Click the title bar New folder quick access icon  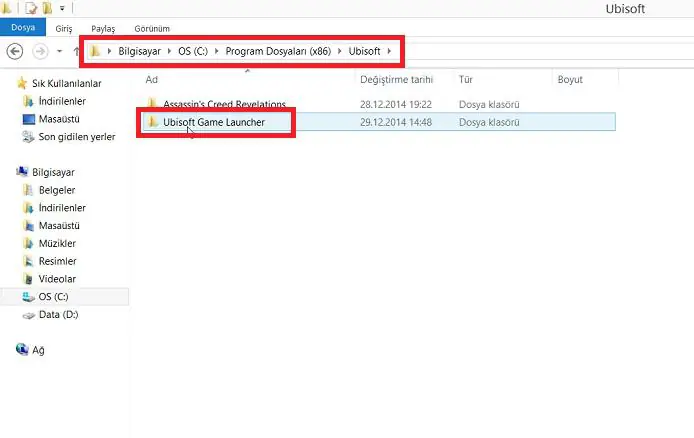pyautogui.click(x=47, y=8)
